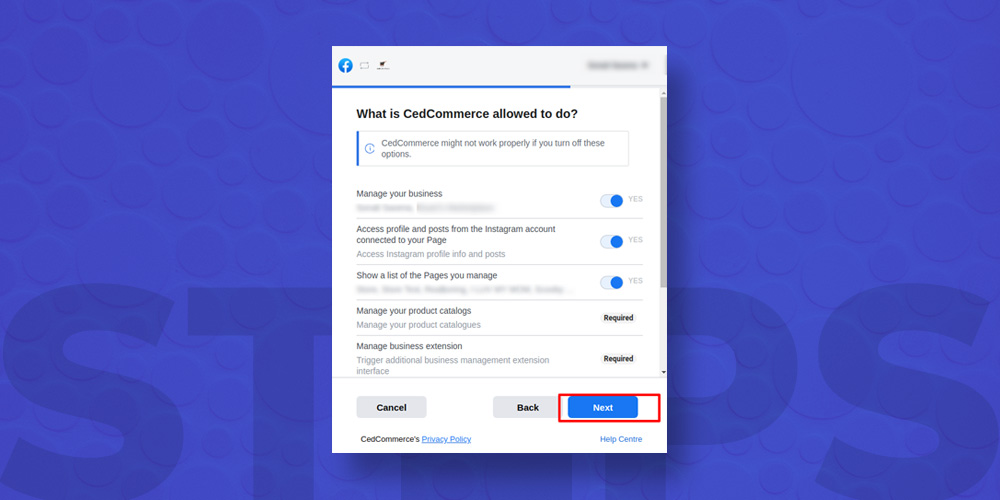The width and height of the screenshot is (1000, 500).
Task: Click the info icon in the notice box
Action: coord(369,149)
